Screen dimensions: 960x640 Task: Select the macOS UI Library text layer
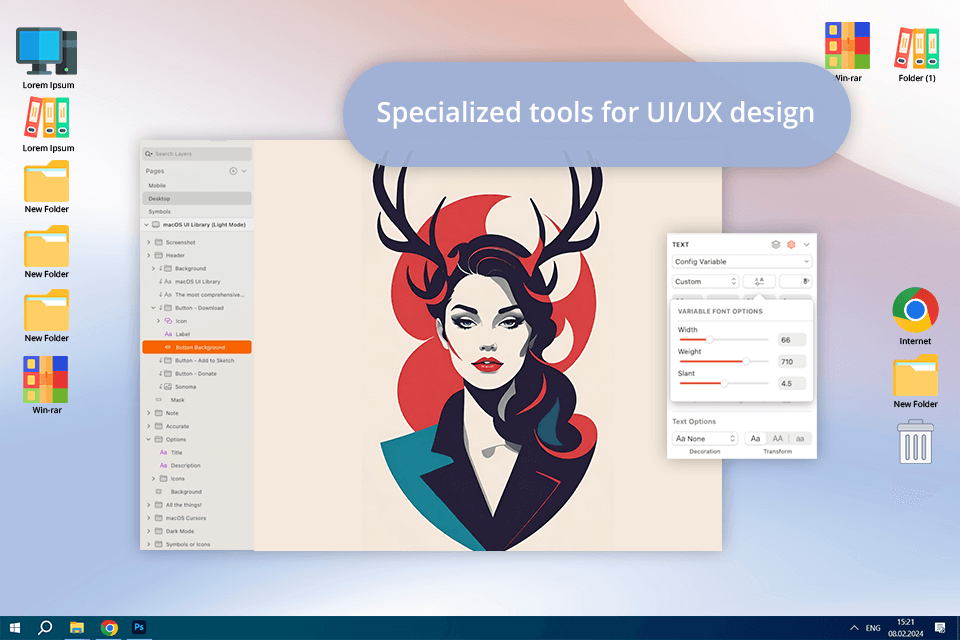tap(197, 281)
